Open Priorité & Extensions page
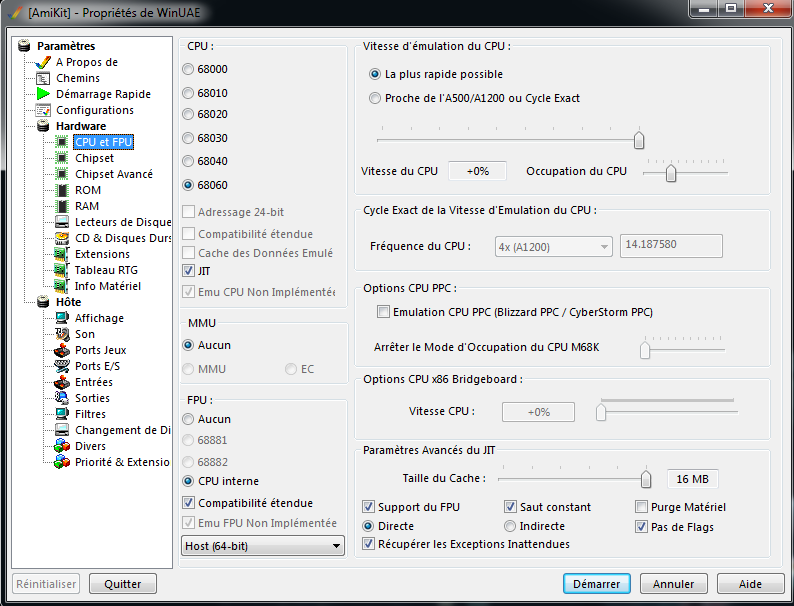This screenshot has height=606, width=794. coord(122,462)
